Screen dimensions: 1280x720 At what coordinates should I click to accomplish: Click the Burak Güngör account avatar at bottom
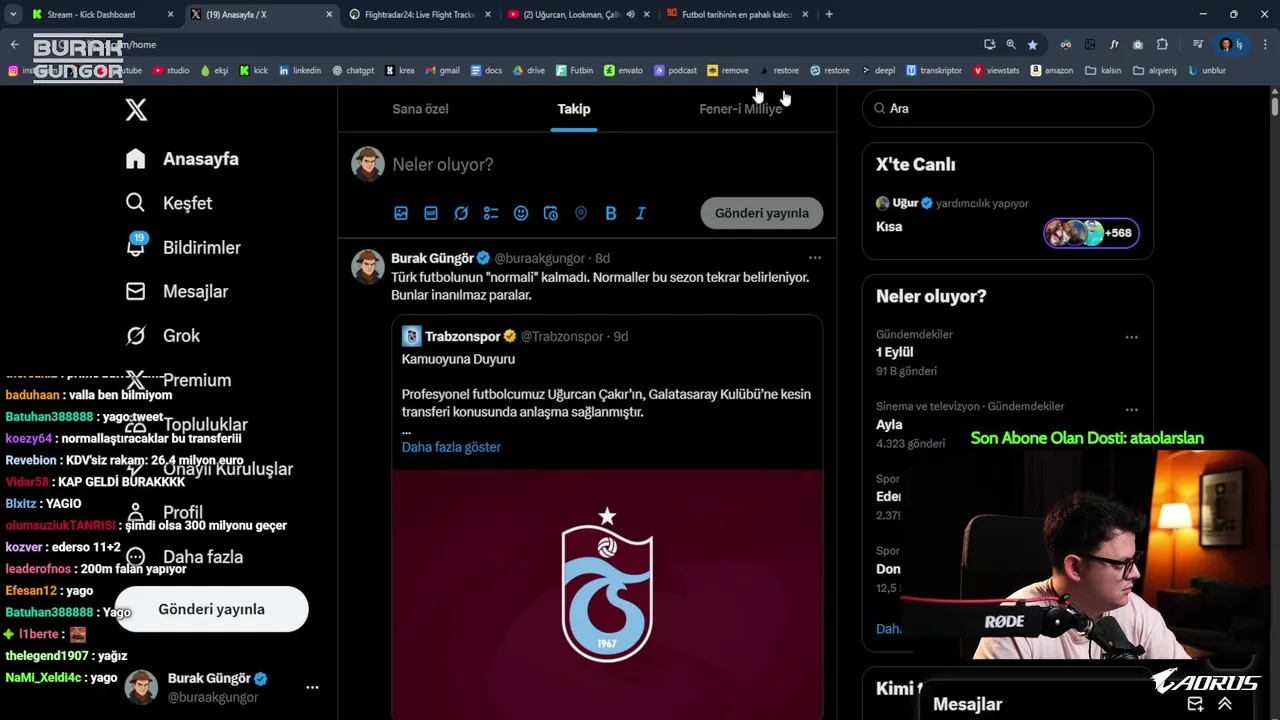141,687
